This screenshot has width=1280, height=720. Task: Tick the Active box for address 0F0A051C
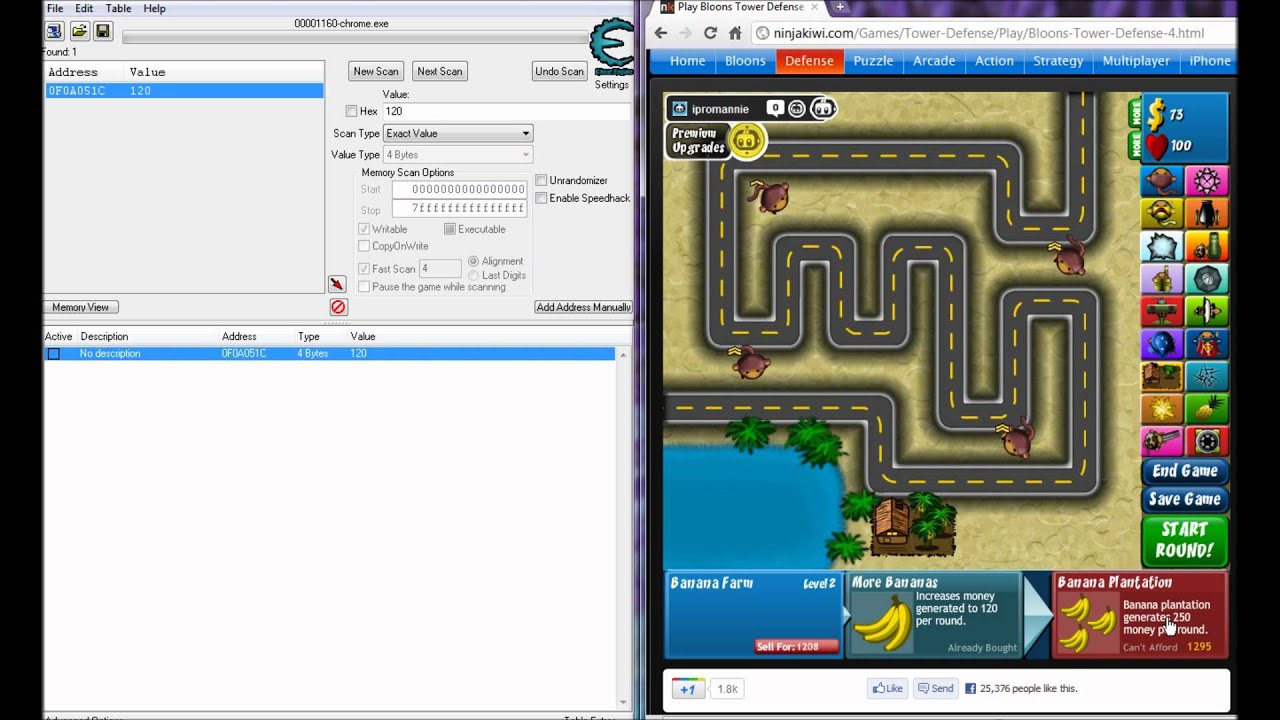tap(54, 354)
